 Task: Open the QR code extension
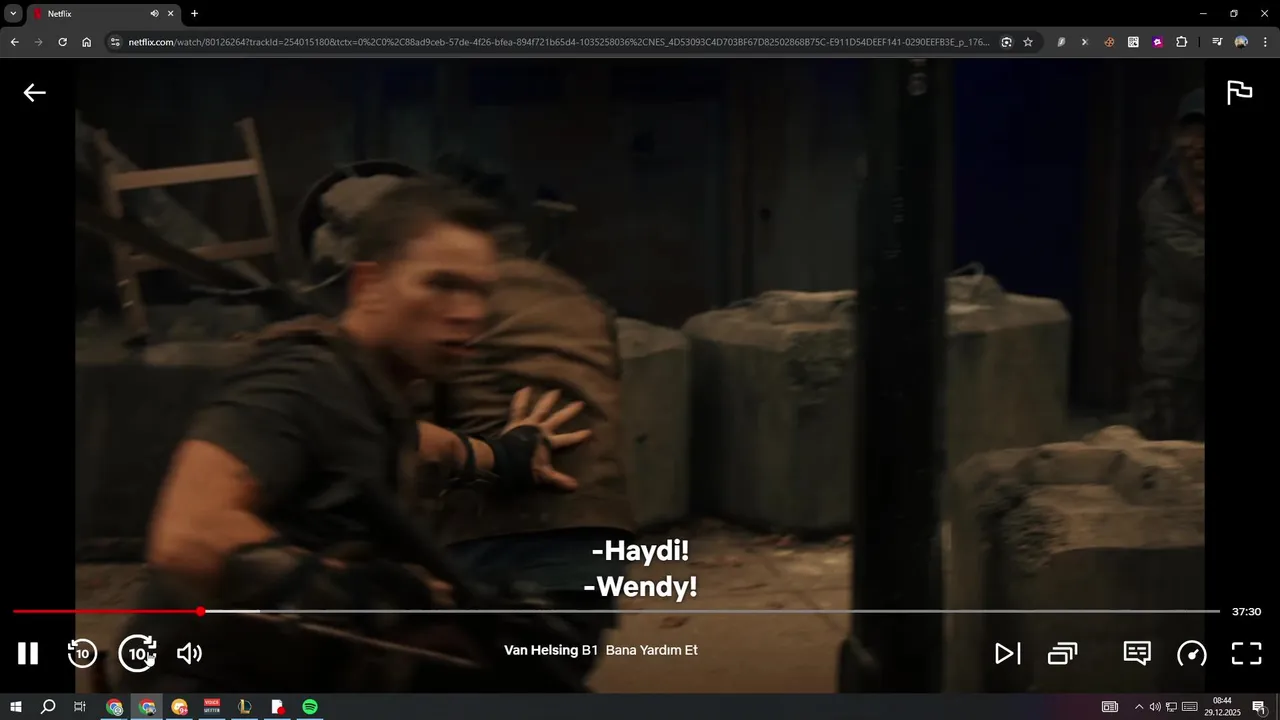[x=1133, y=42]
